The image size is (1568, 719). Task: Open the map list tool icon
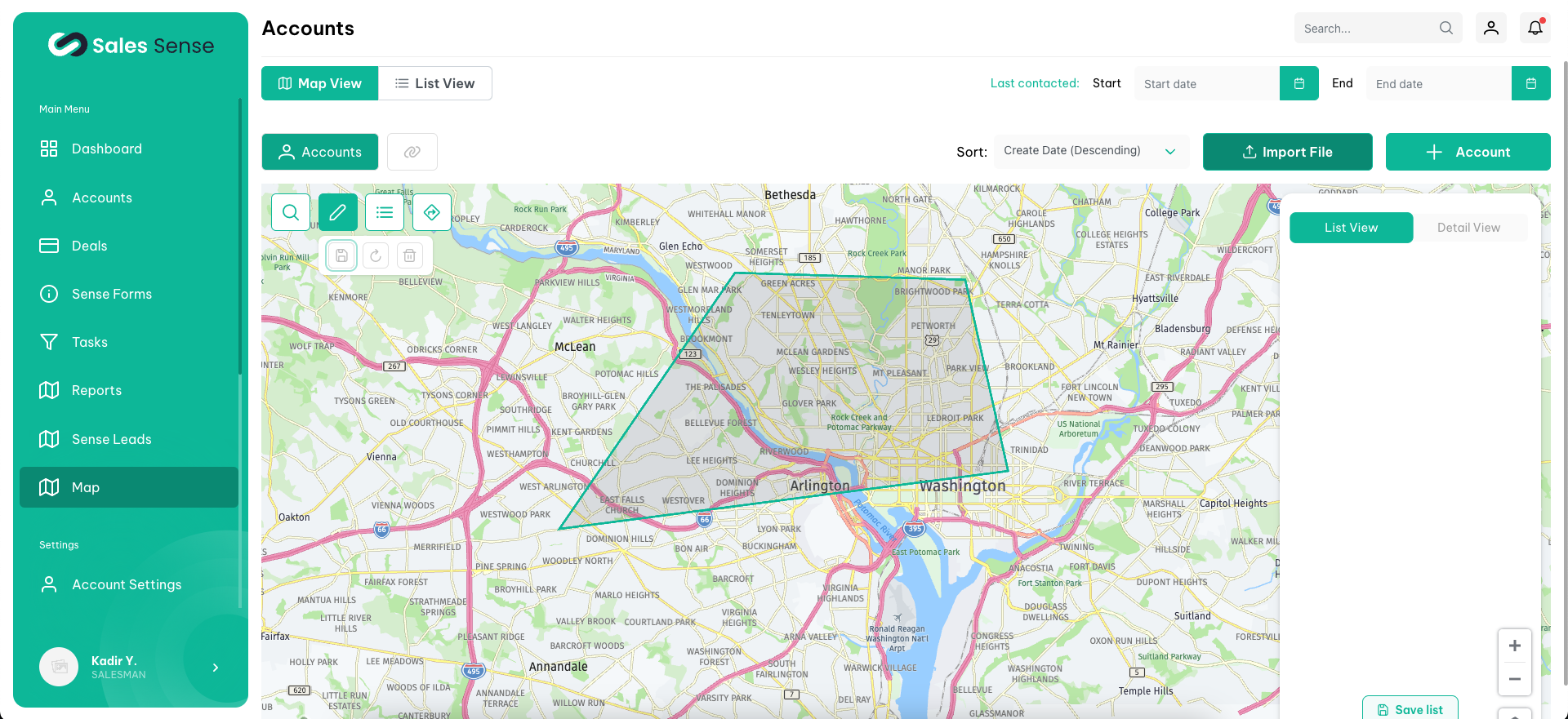[385, 213]
